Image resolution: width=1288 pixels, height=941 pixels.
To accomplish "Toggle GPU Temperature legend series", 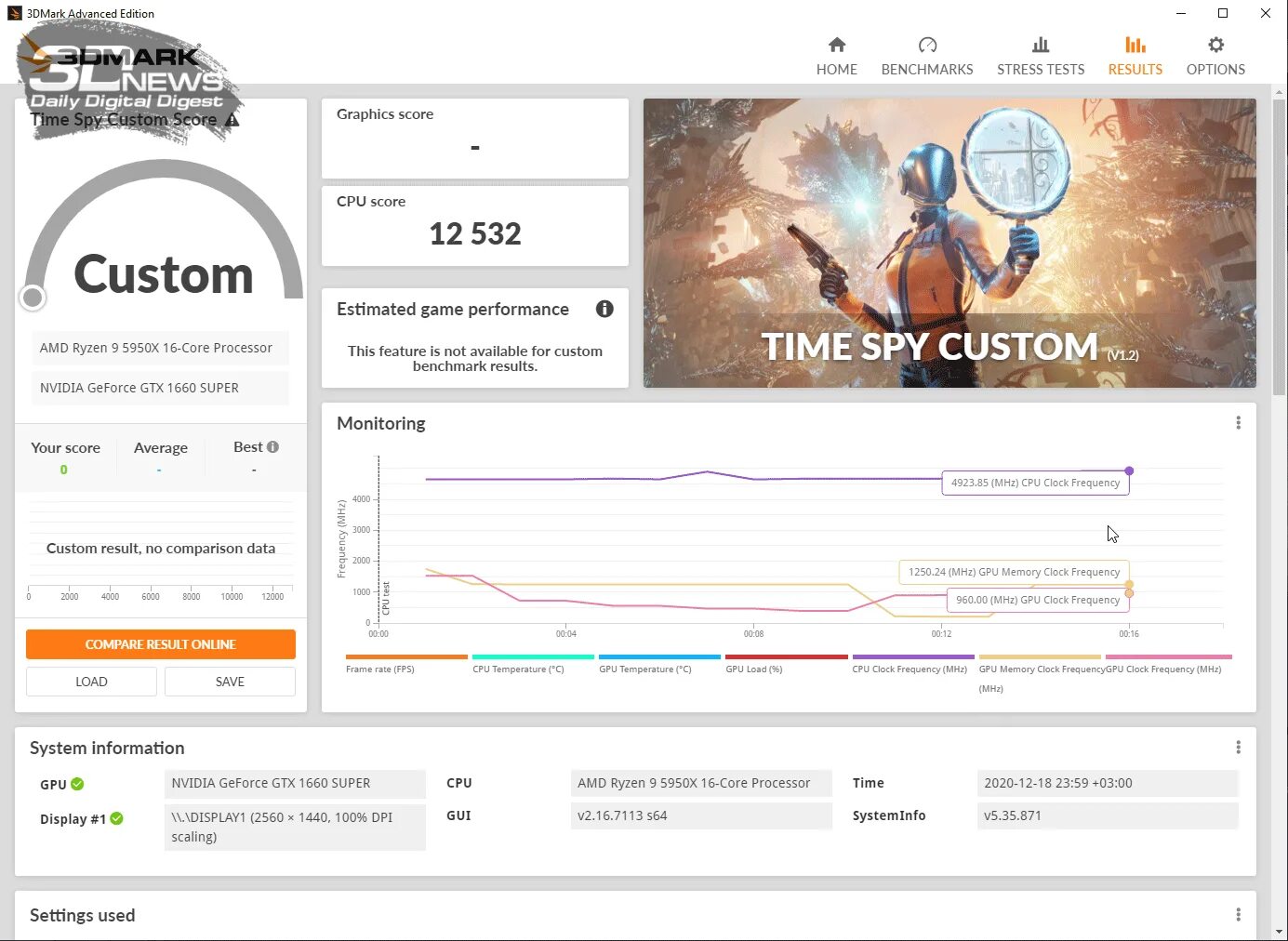I will (659, 664).
